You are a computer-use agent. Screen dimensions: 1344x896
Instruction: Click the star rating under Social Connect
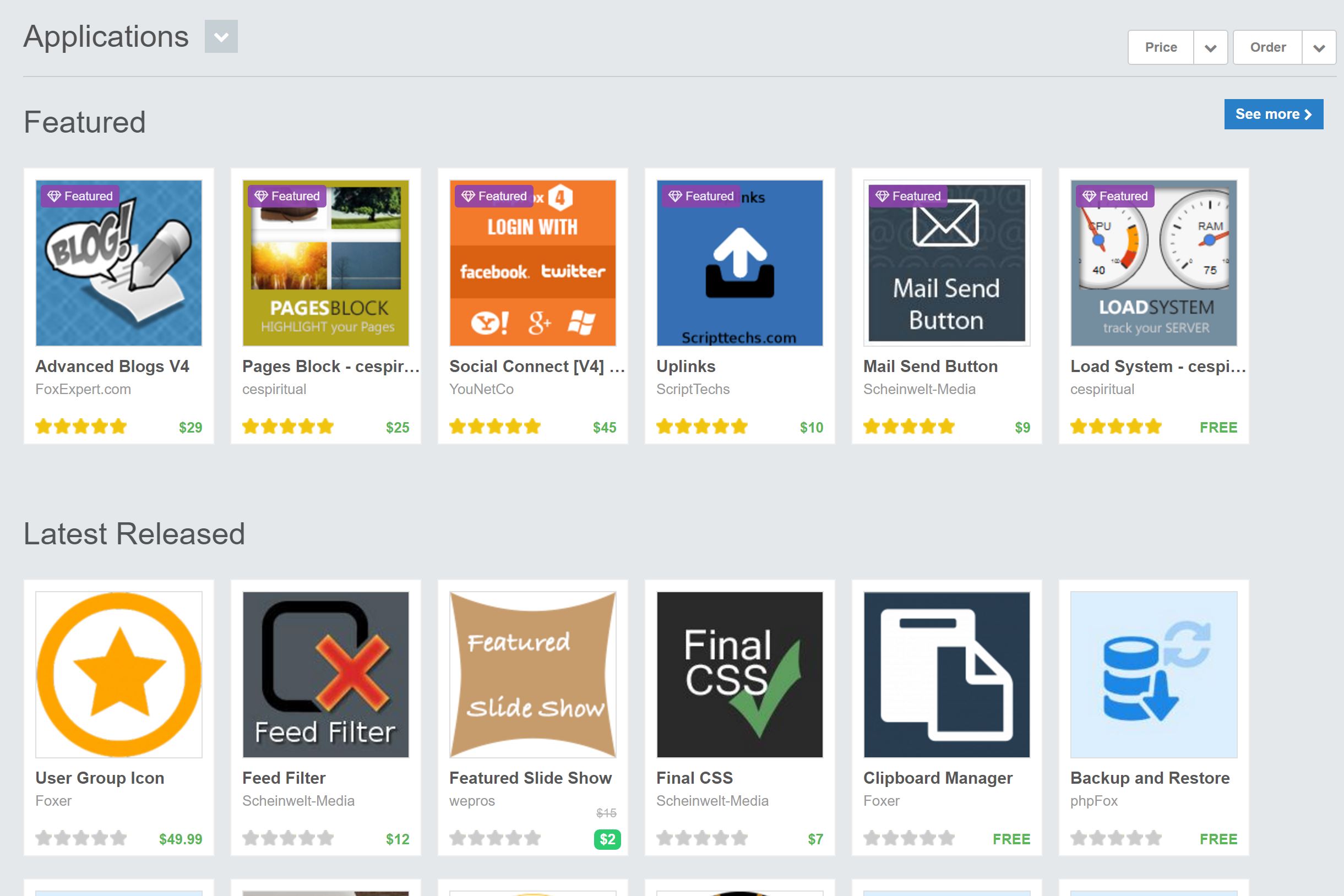coord(493,426)
